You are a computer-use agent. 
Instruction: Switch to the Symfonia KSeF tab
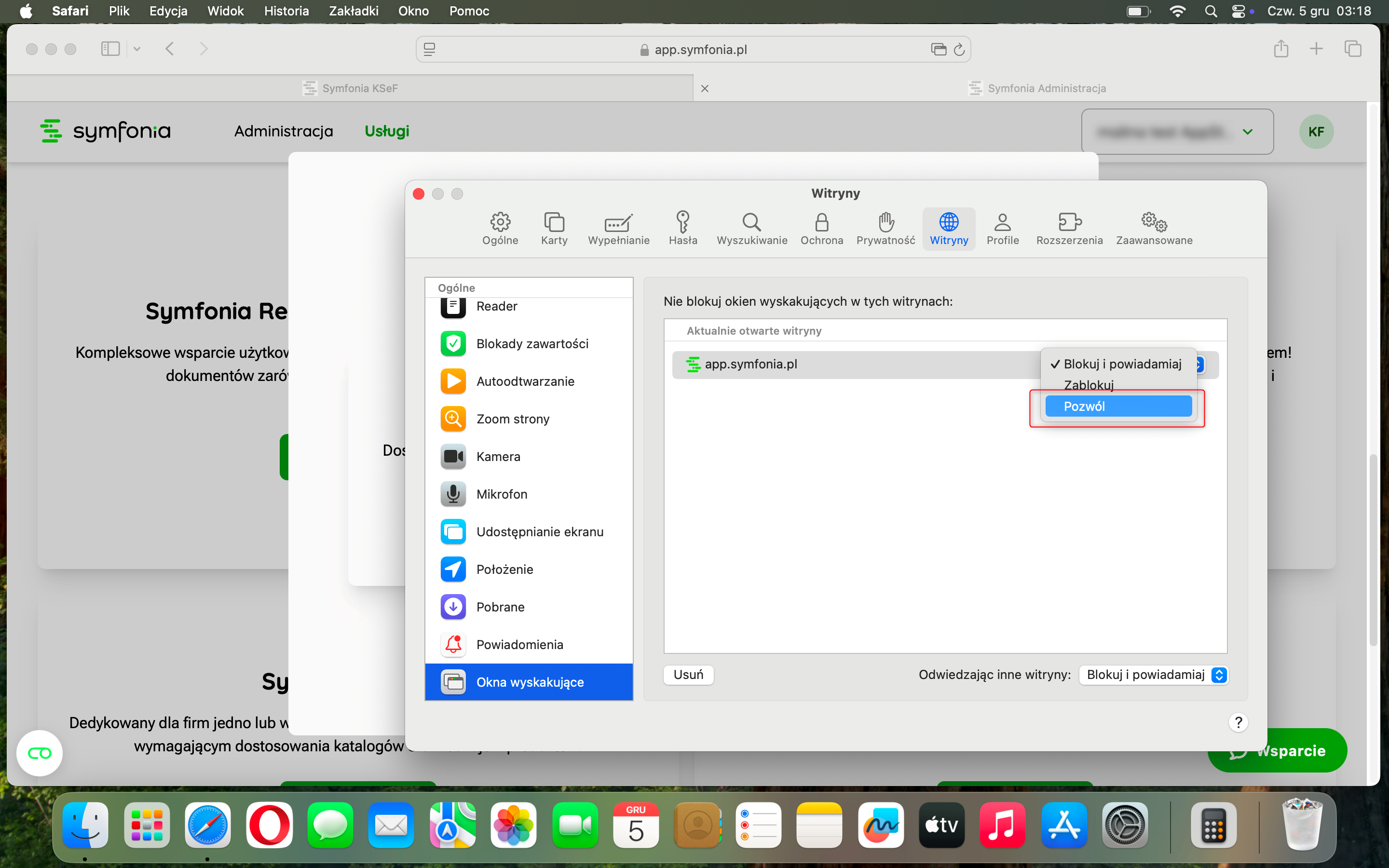click(350, 88)
